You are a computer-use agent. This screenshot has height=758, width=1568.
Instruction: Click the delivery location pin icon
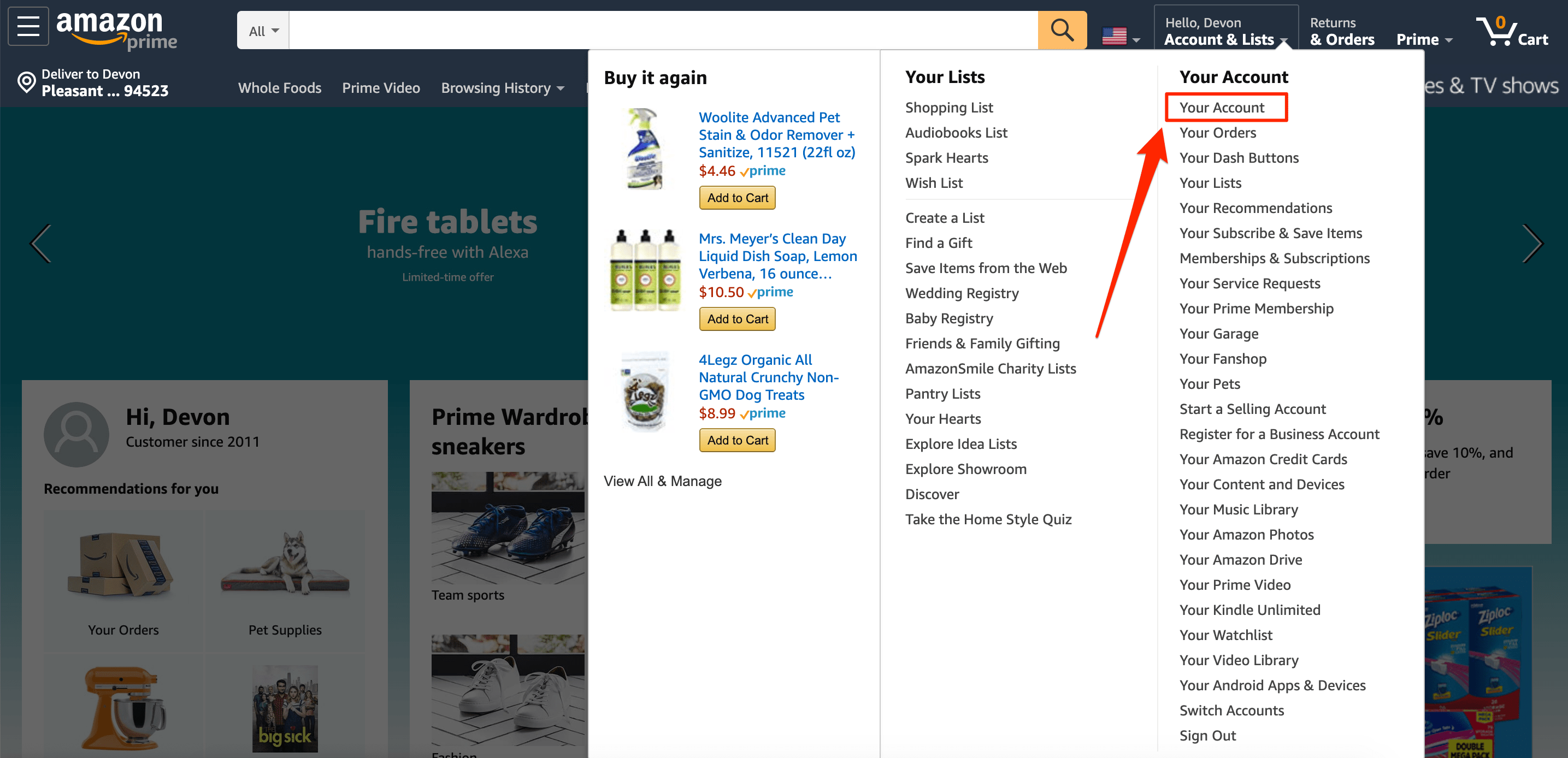(x=26, y=82)
